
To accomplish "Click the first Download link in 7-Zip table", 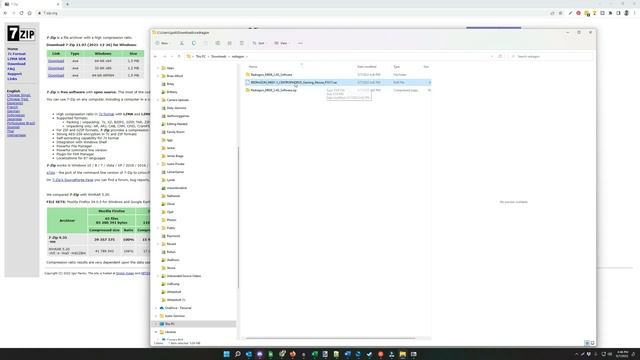I will [56, 61].
